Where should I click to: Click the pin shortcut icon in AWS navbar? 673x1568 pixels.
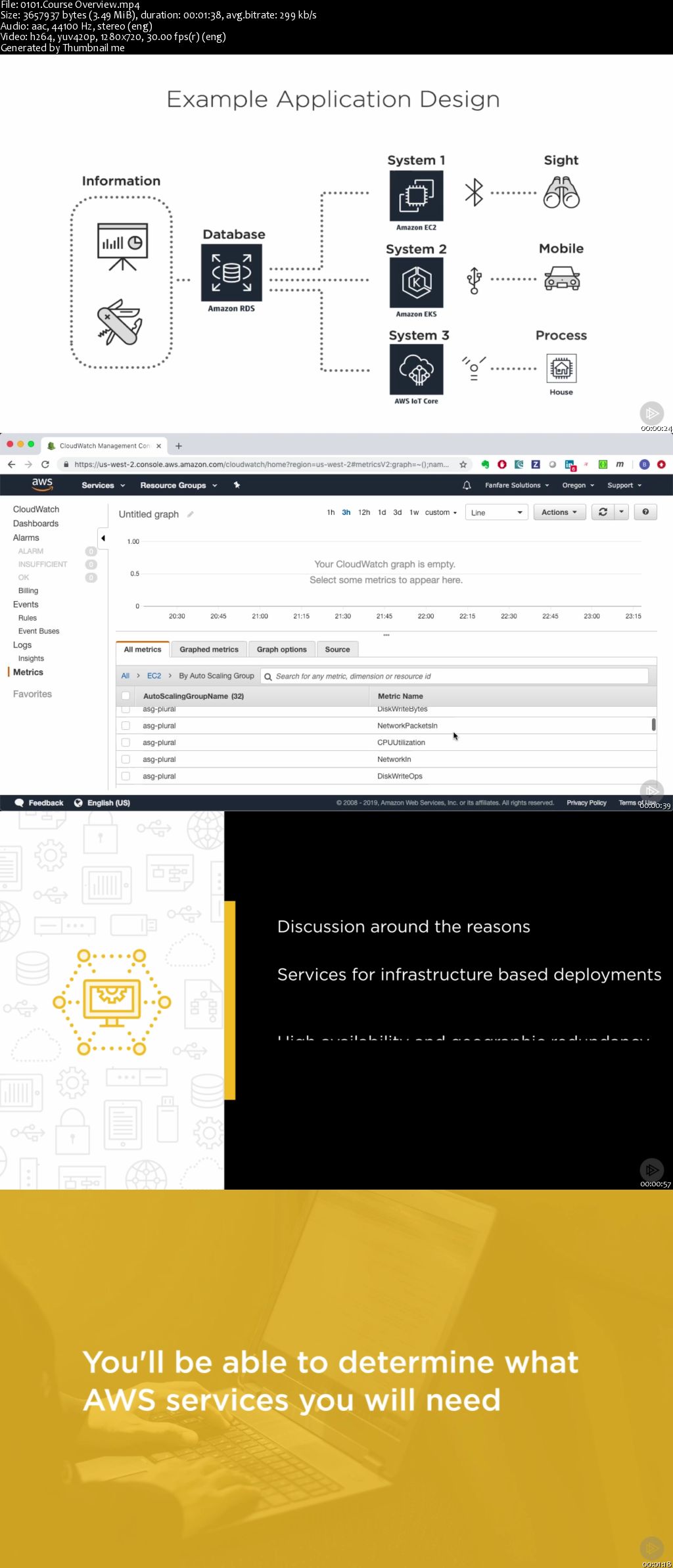click(237, 485)
